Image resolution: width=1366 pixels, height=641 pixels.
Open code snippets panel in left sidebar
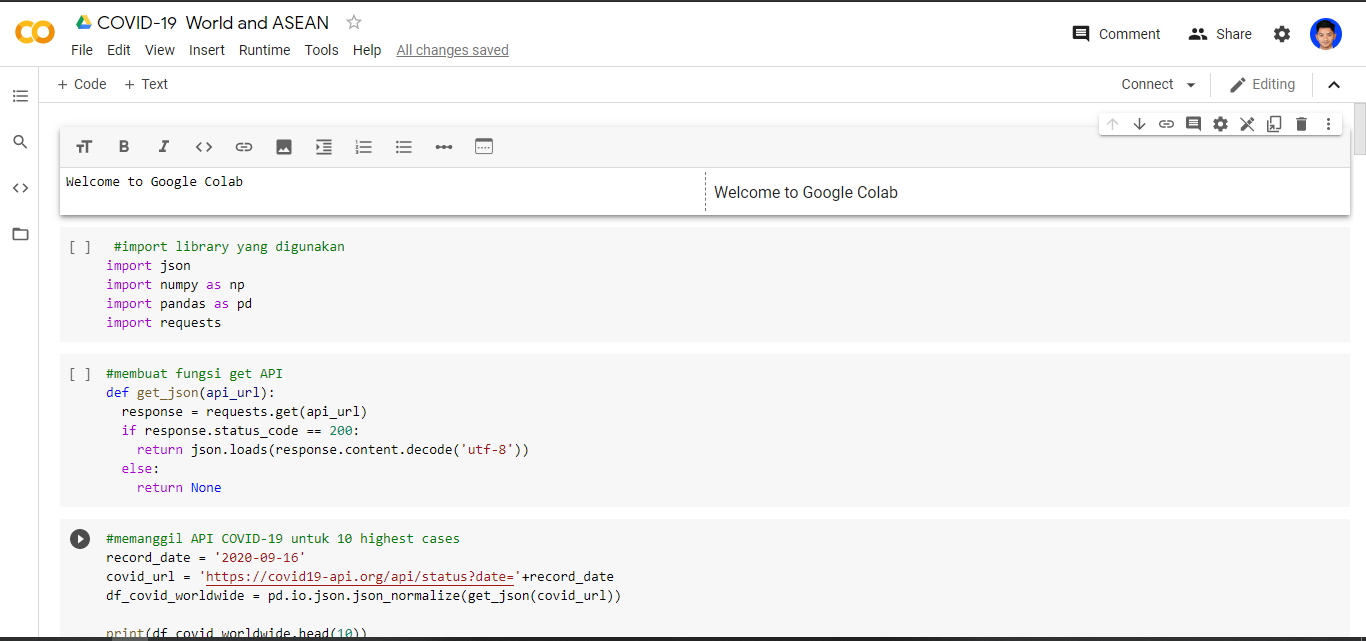[x=20, y=188]
